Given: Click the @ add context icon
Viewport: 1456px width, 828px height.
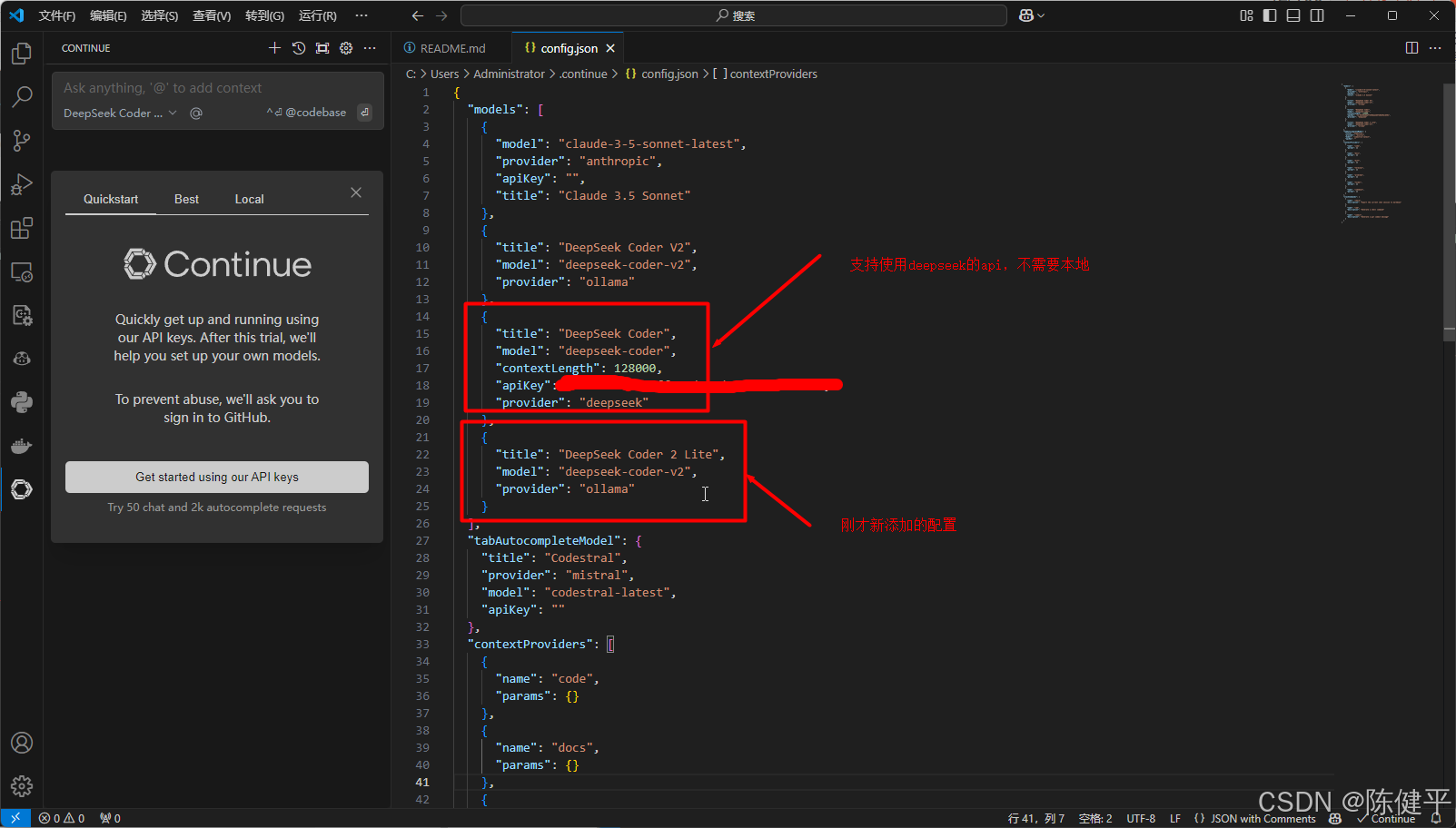Looking at the screenshot, I should pyautogui.click(x=196, y=113).
